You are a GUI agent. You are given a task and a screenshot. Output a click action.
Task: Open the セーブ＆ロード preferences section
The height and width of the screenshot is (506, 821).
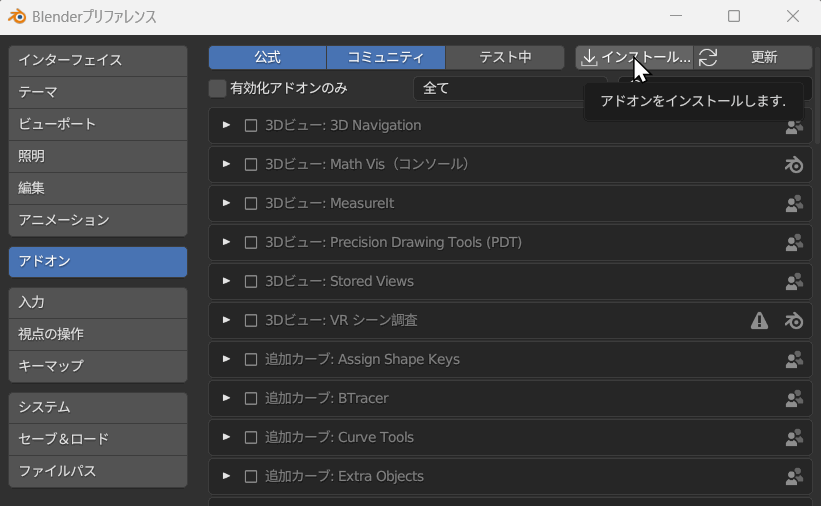(98, 439)
